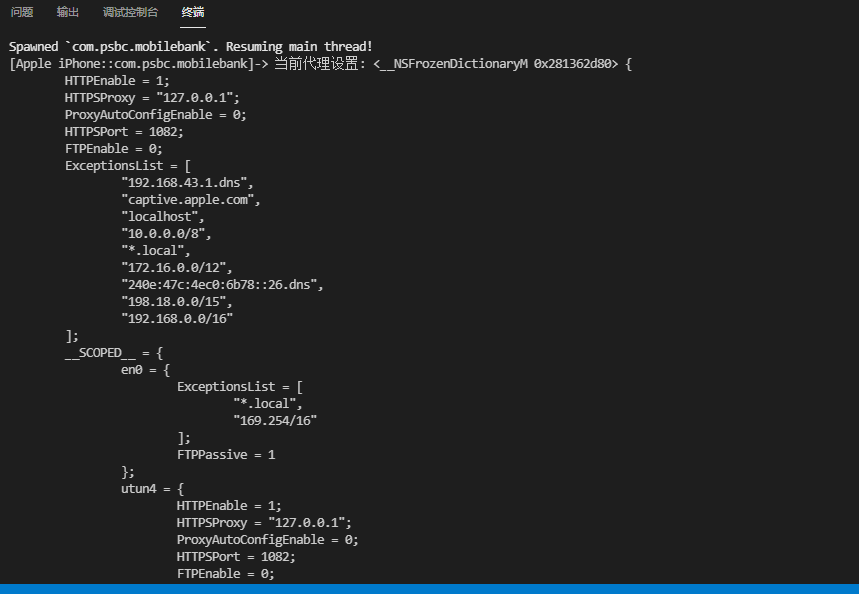Click the "localhost" entry
Screen dimensions: 859x594
coord(163,216)
